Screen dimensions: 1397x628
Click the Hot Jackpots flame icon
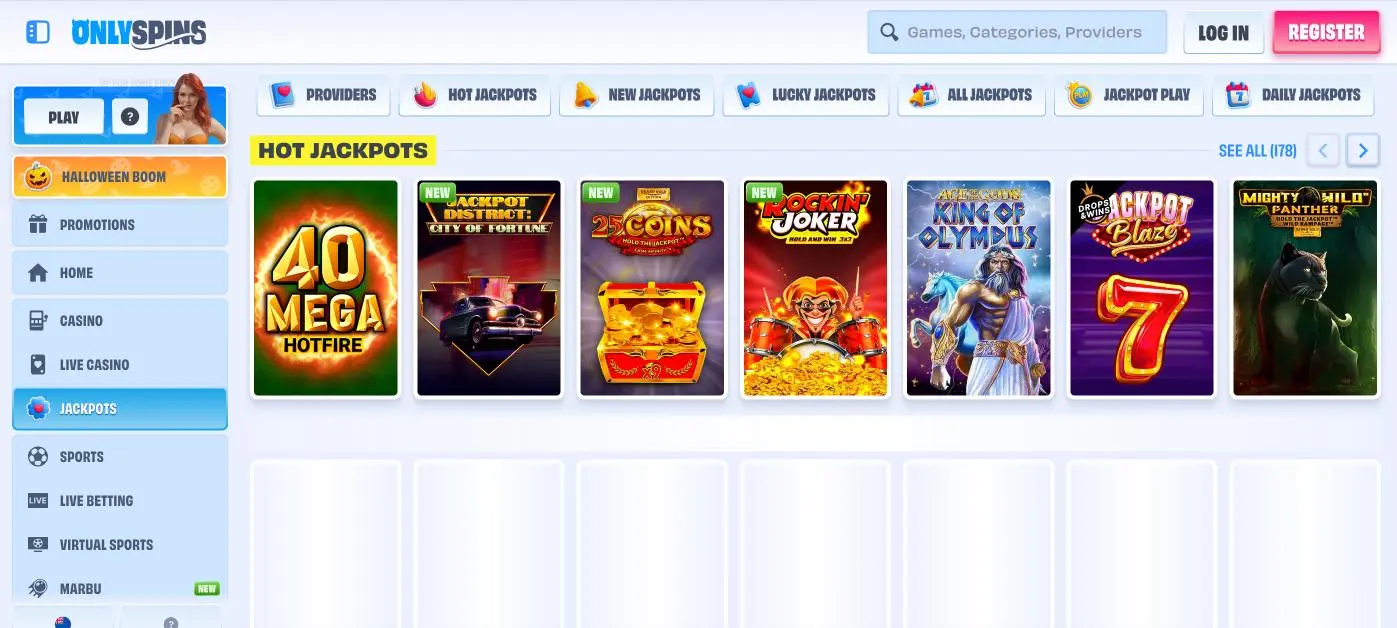[424, 95]
